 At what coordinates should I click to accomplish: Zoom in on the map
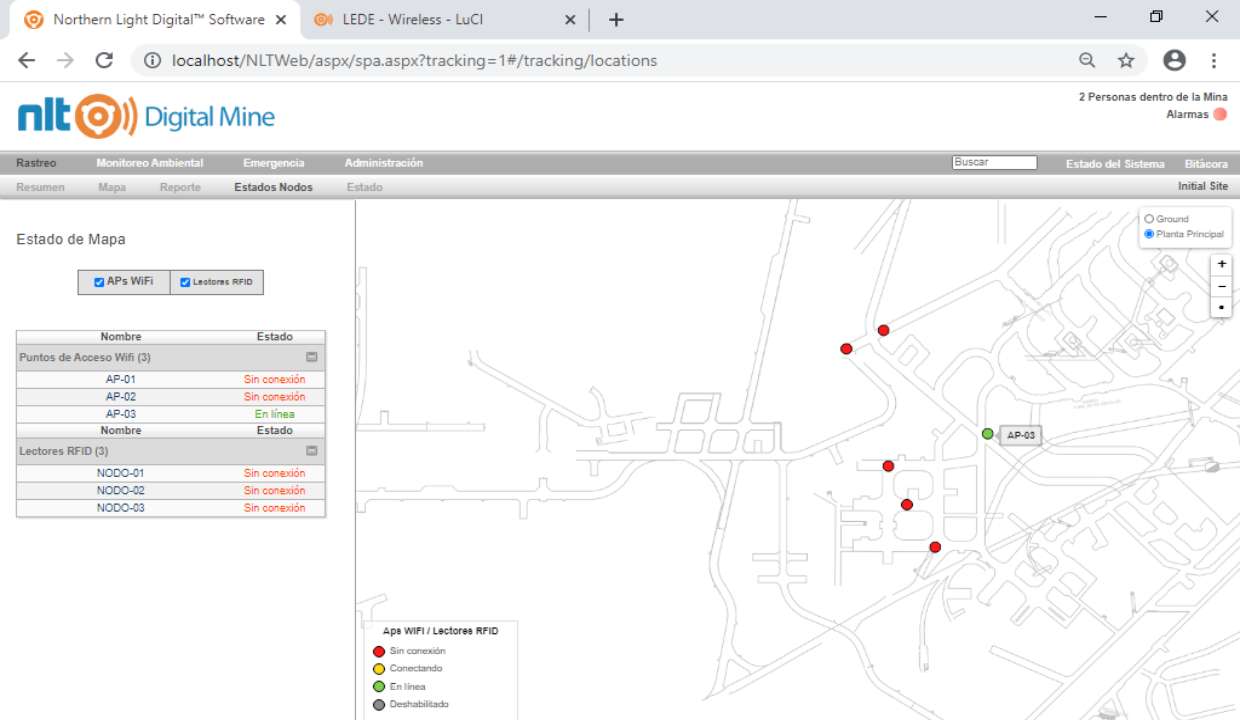coord(1221,265)
